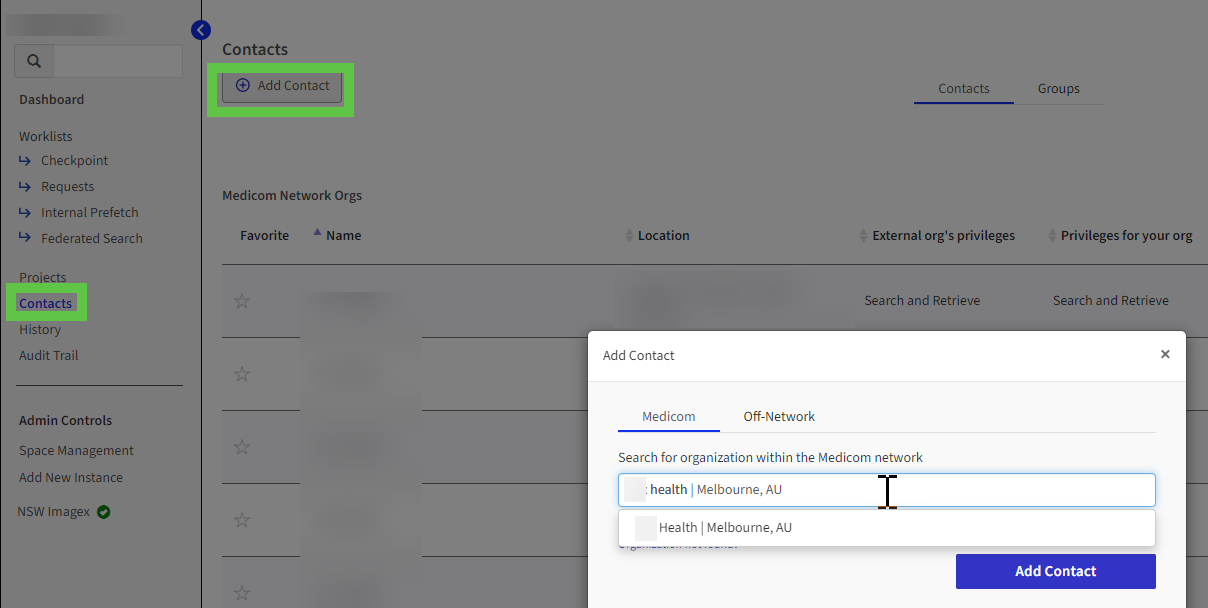The width and height of the screenshot is (1208, 608).
Task: Toggle favorite star on third organization row
Action: tap(242, 447)
